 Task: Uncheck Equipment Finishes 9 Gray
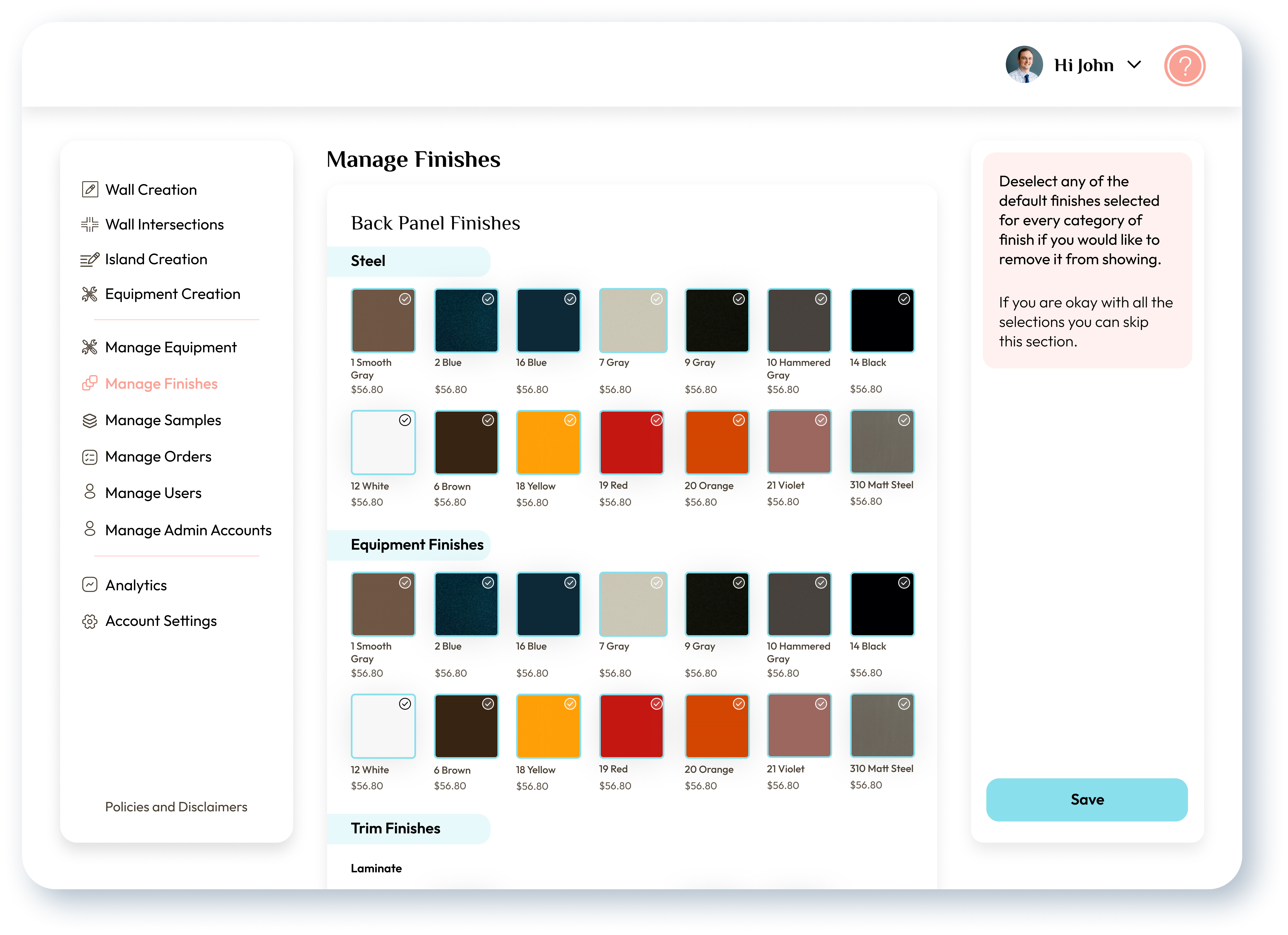tap(739, 582)
